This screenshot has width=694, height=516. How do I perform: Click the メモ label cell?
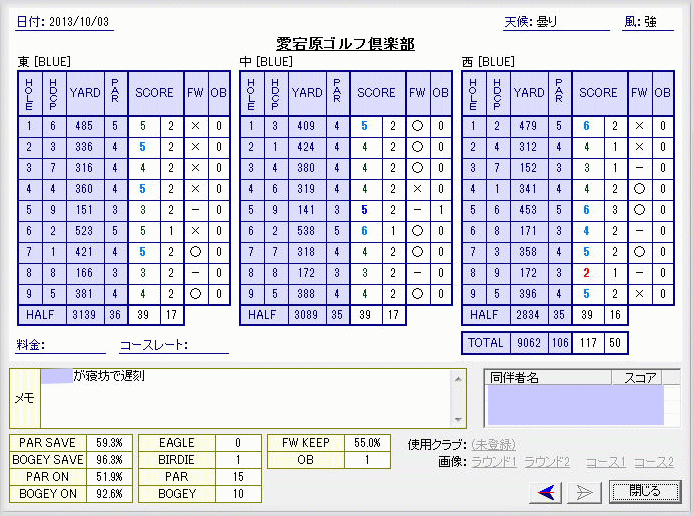point(25,399)
